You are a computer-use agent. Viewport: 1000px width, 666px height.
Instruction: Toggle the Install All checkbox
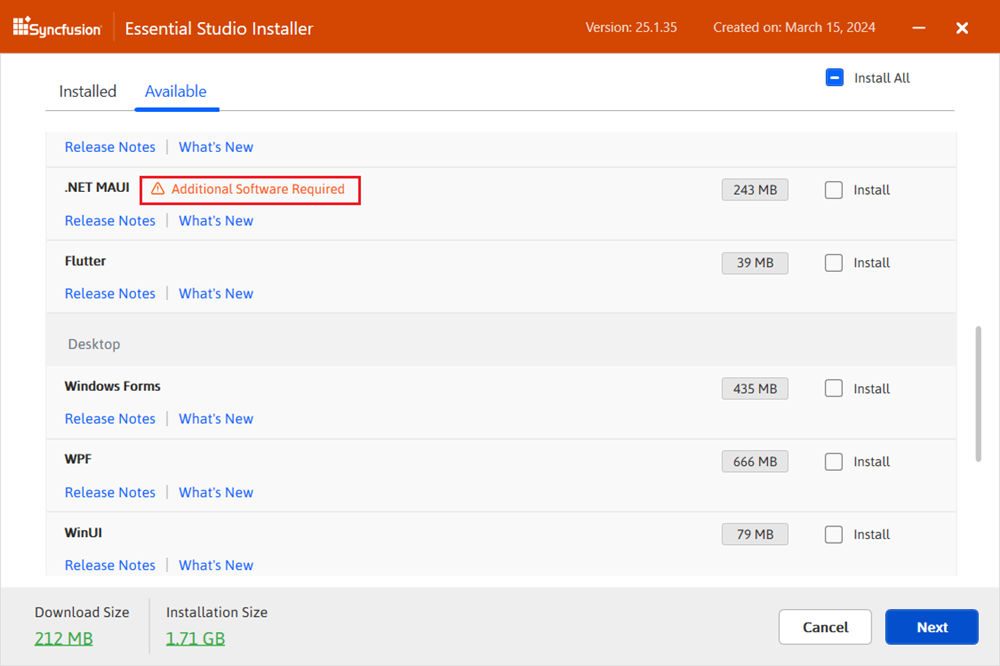[835, 78]
